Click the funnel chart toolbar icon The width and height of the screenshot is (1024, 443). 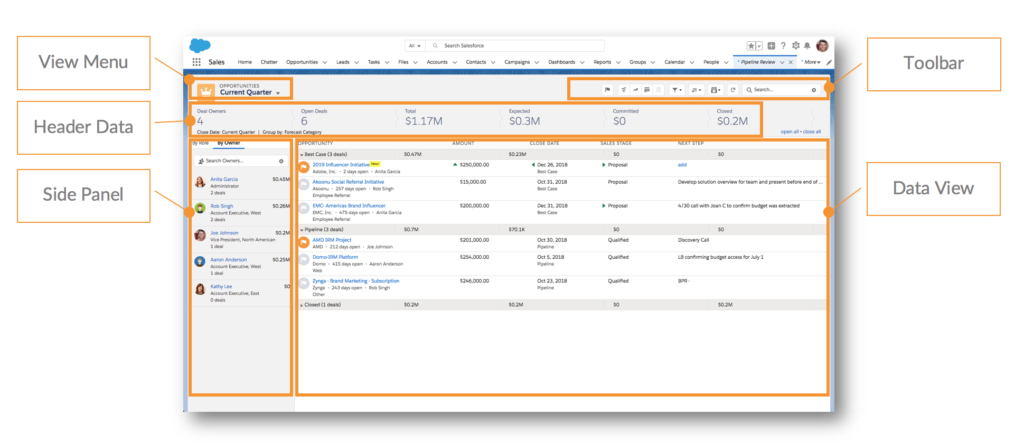624,90
